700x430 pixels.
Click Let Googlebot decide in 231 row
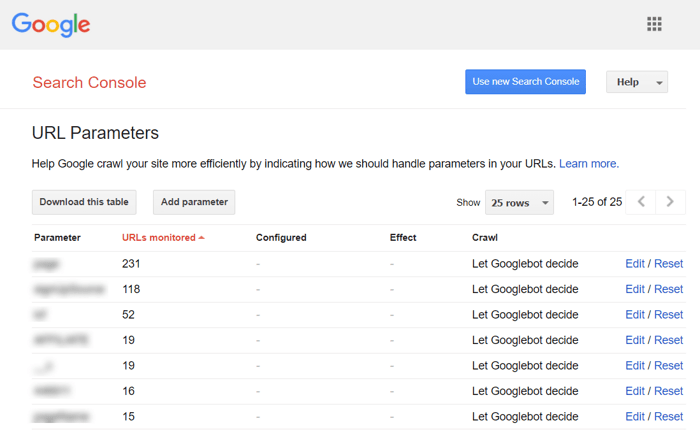525,264
